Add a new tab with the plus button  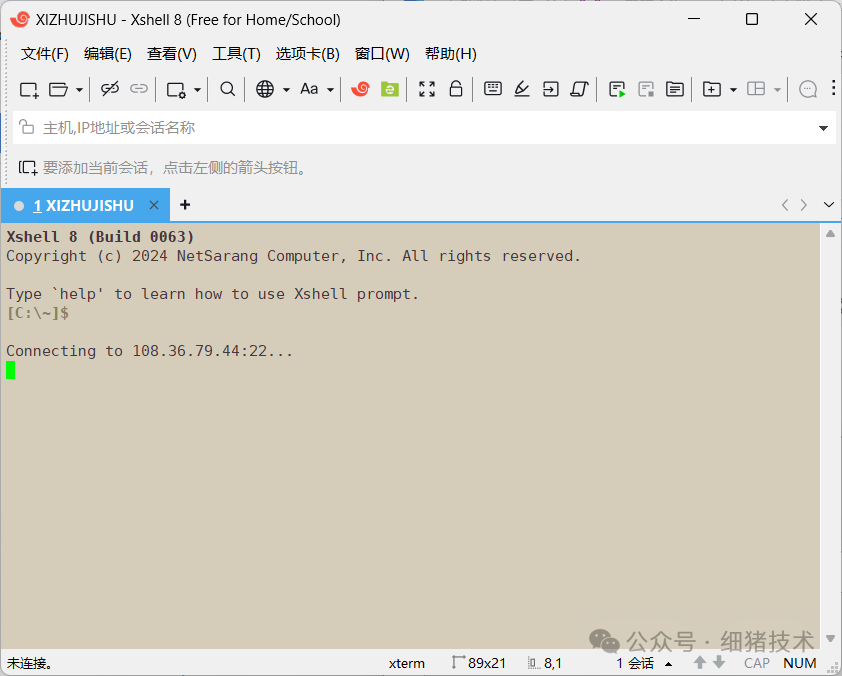(x=185, y=205)
